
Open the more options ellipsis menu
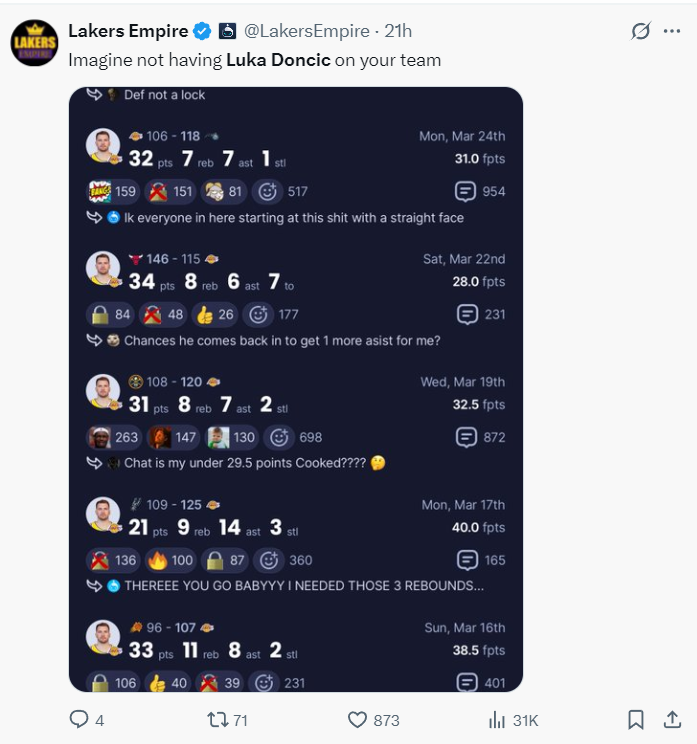(672, 31)
